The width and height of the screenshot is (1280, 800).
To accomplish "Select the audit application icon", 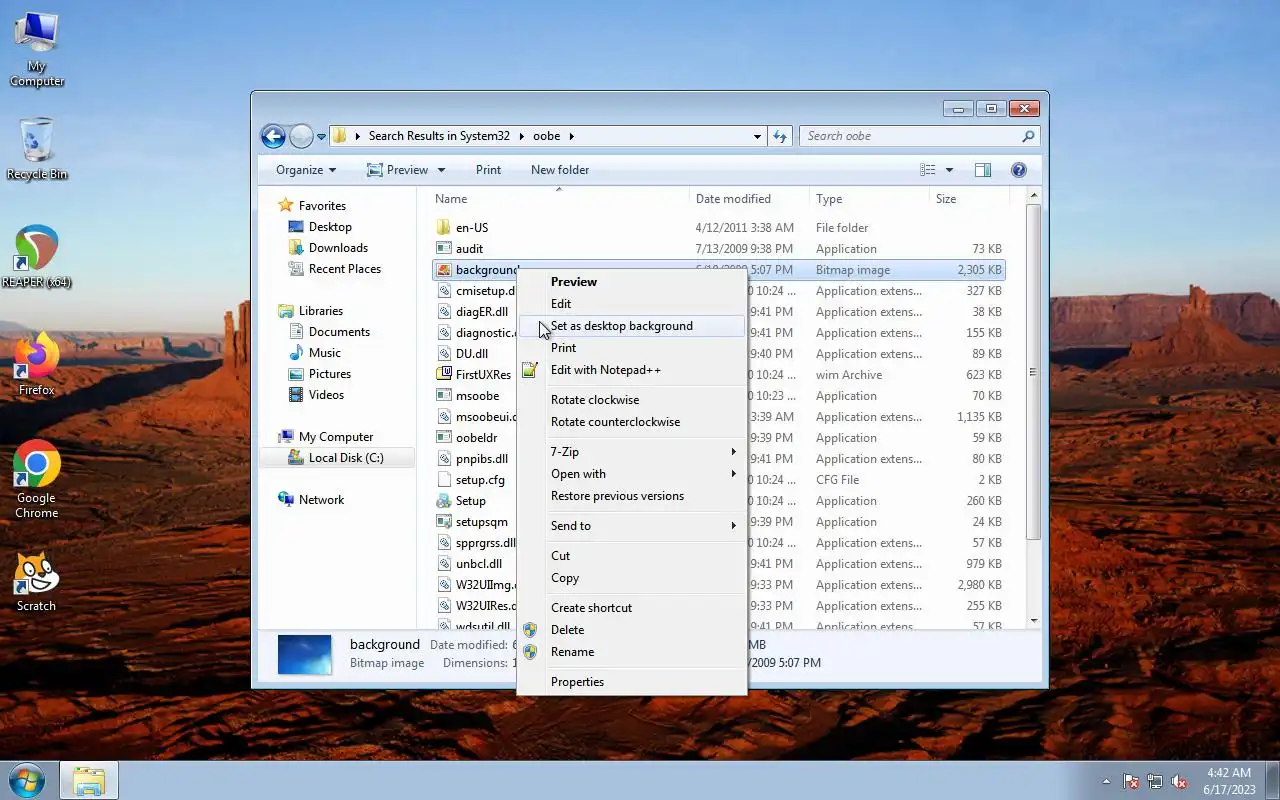I will point(444,248).
